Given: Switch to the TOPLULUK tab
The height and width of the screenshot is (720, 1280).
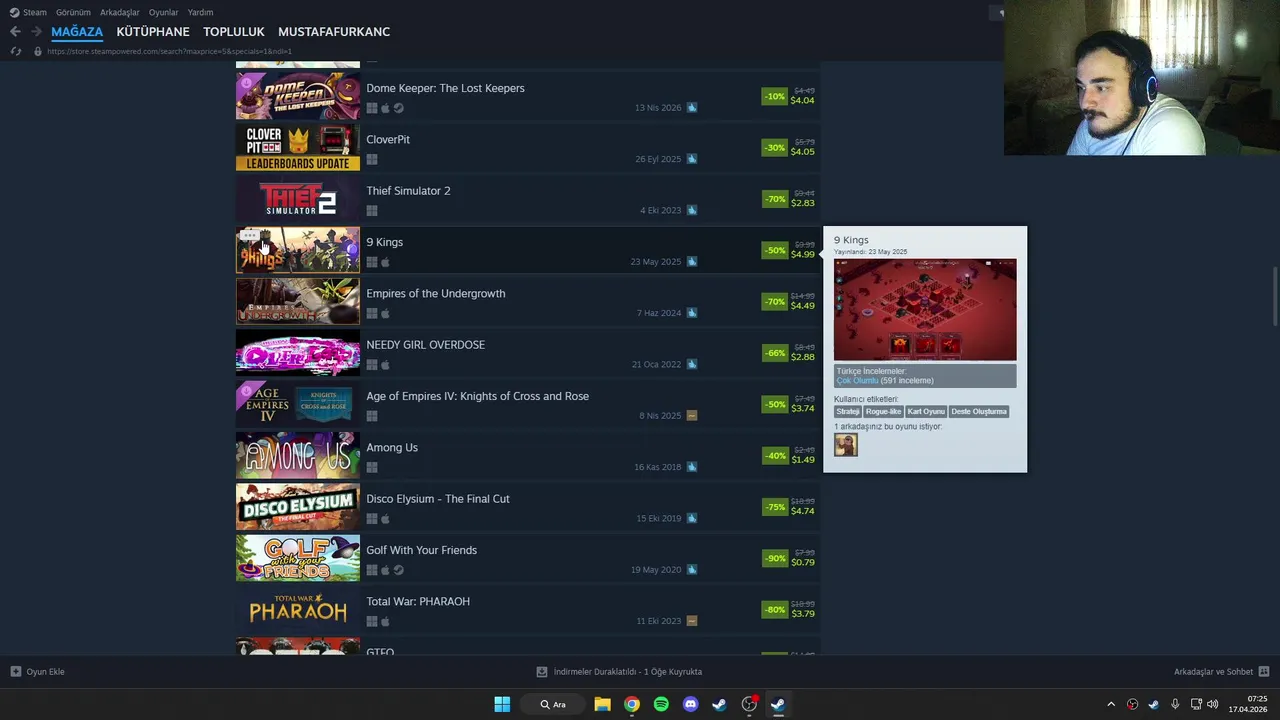Looking at the screenshot, I should coord(234,32).
